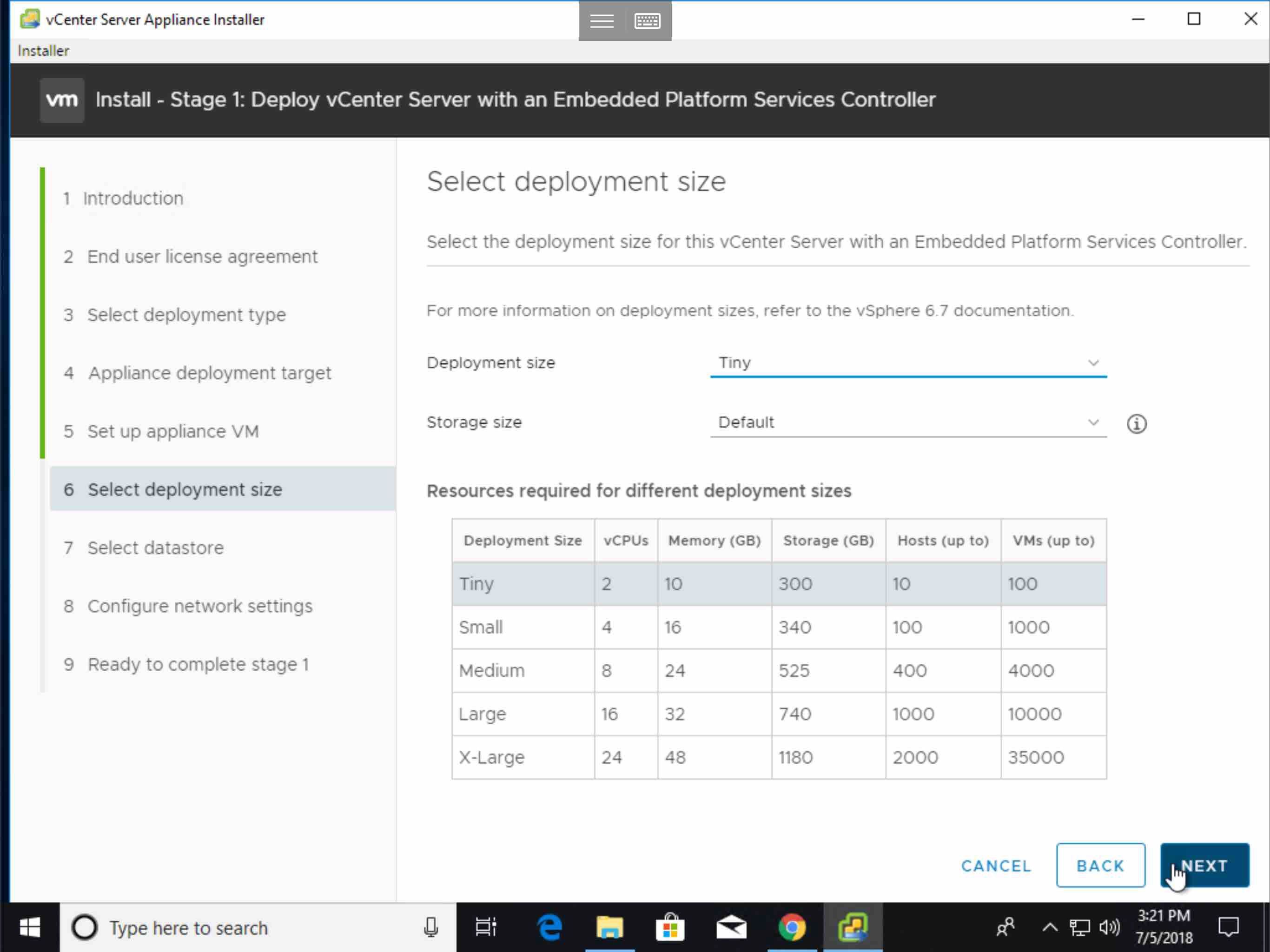This screenshot has width=1270, height=952.
Task: Click volume speaker icon in tray
Action: coord(1109,927)
